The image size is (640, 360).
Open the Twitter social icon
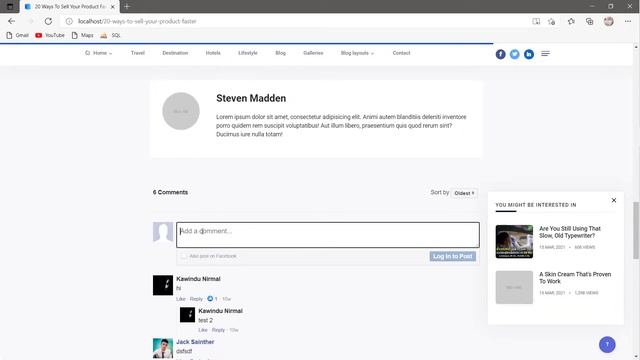tap(515, 54)
